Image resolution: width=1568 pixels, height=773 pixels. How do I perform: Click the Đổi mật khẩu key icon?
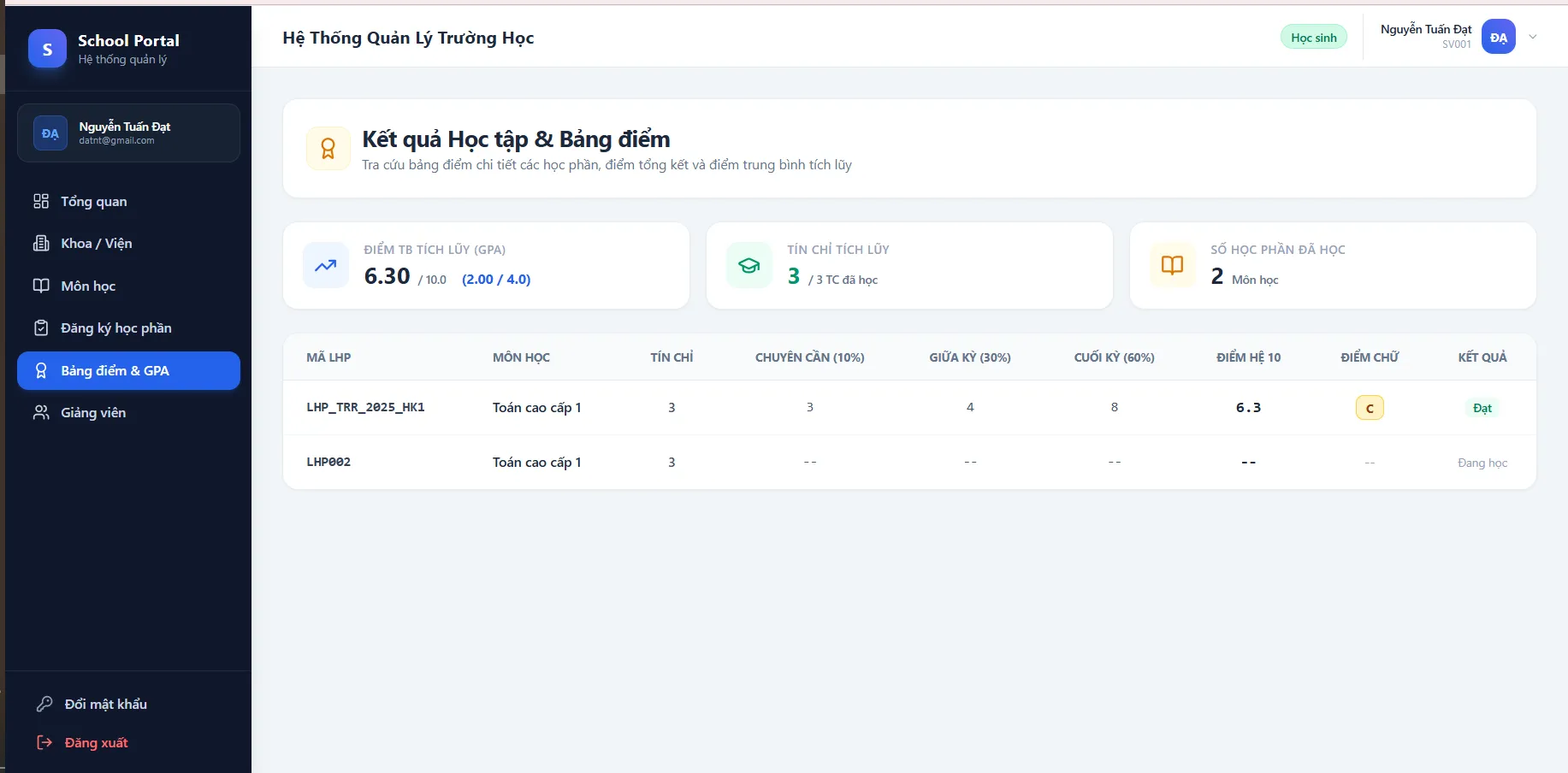44,704
